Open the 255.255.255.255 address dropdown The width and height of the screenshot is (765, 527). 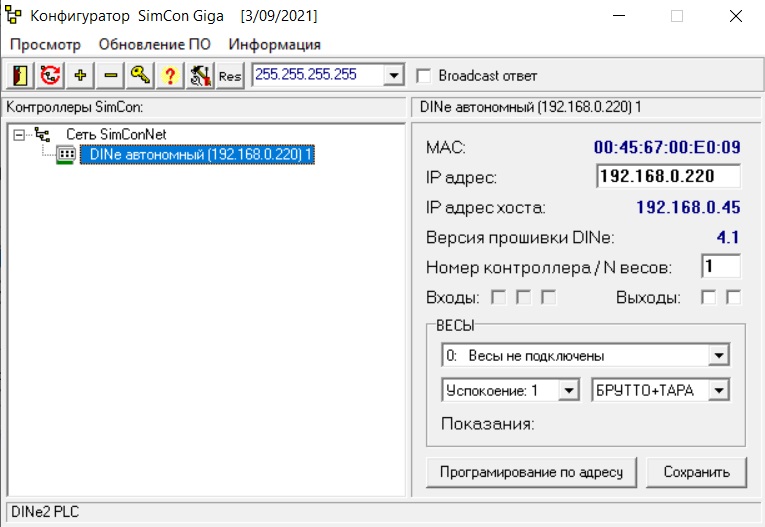click(x=393, y=75)
